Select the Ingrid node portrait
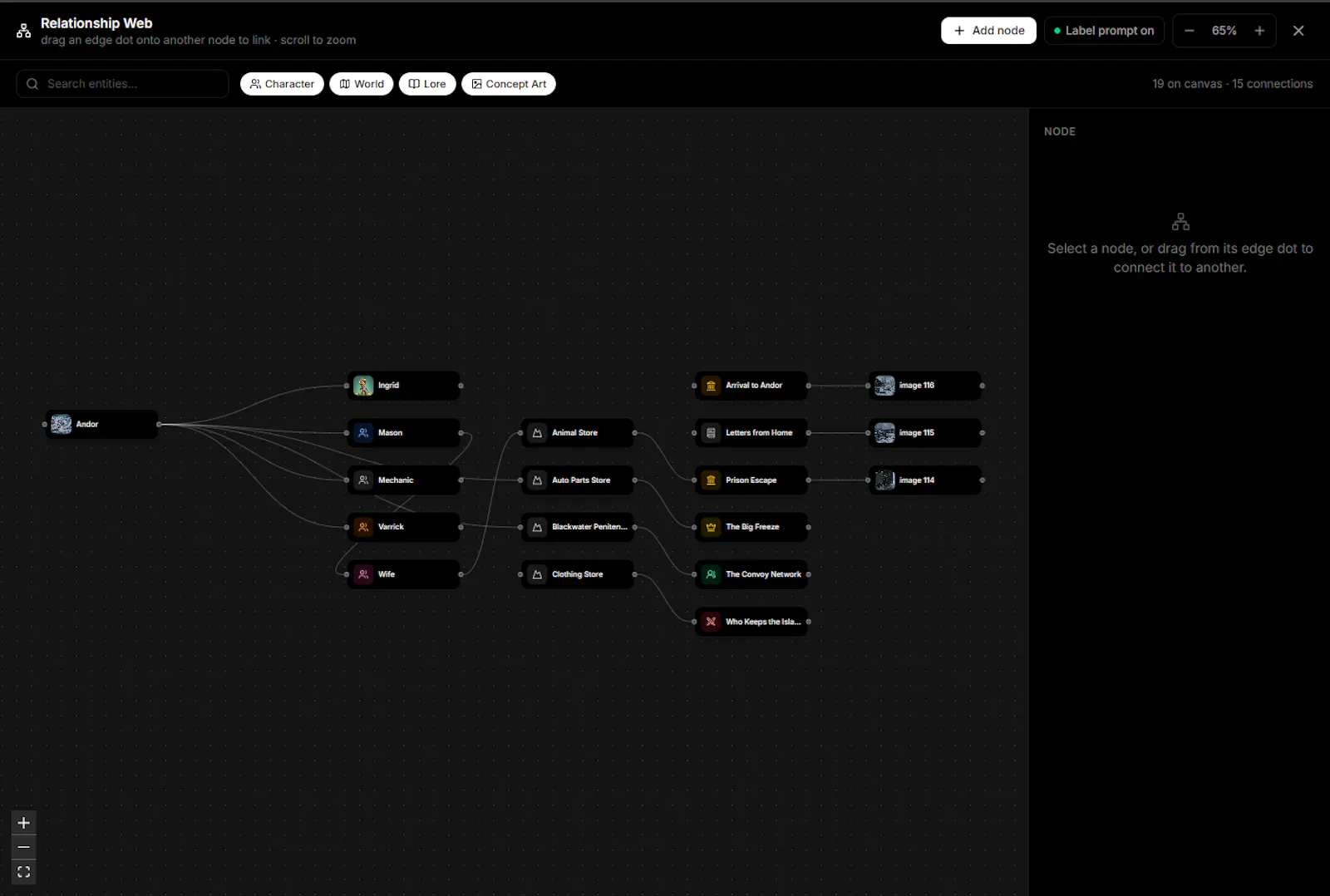1330x896 pixels. 363,386
